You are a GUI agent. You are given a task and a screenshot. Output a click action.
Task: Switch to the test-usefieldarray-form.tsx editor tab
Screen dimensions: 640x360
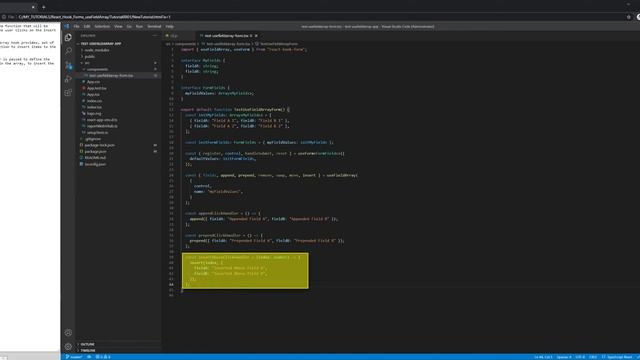tap(227, 36)
